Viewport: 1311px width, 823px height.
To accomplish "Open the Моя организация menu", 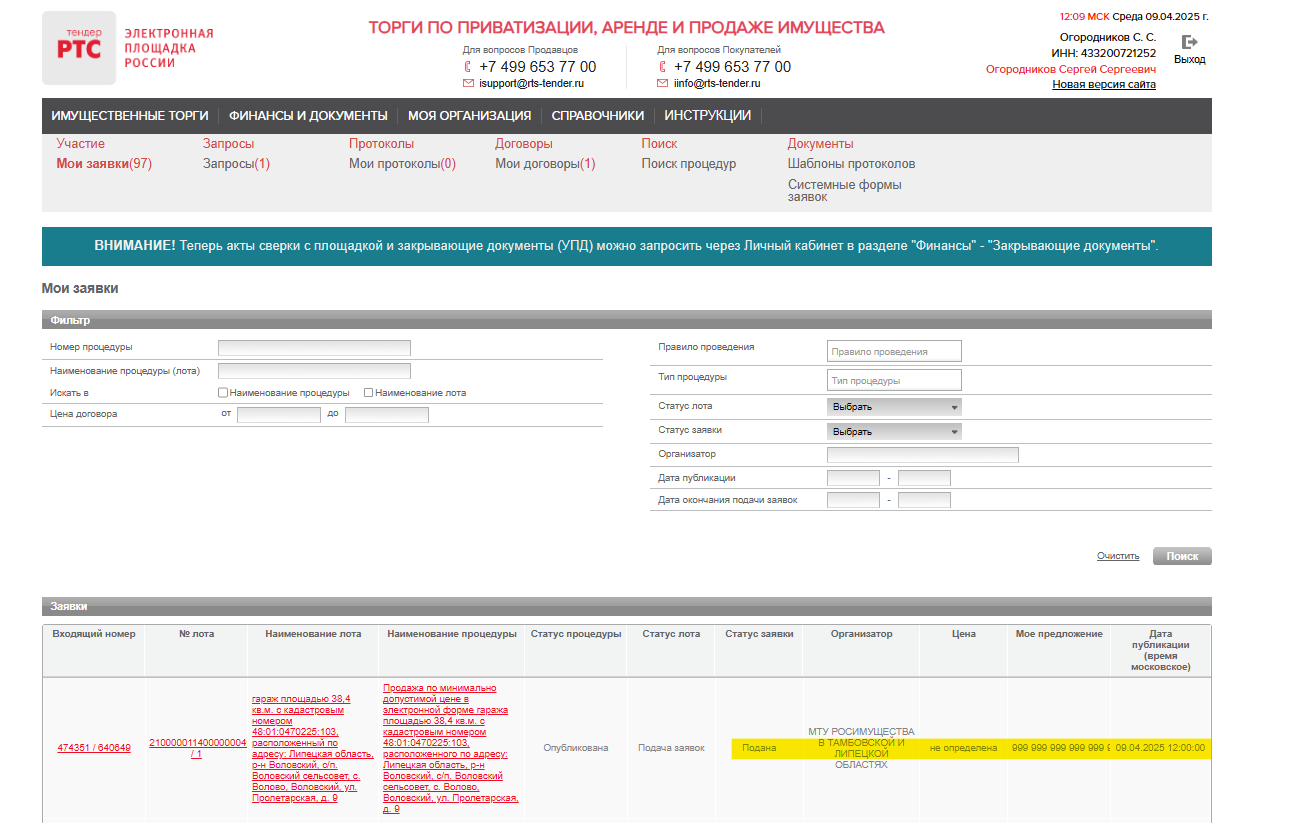I will pos(469,115).
